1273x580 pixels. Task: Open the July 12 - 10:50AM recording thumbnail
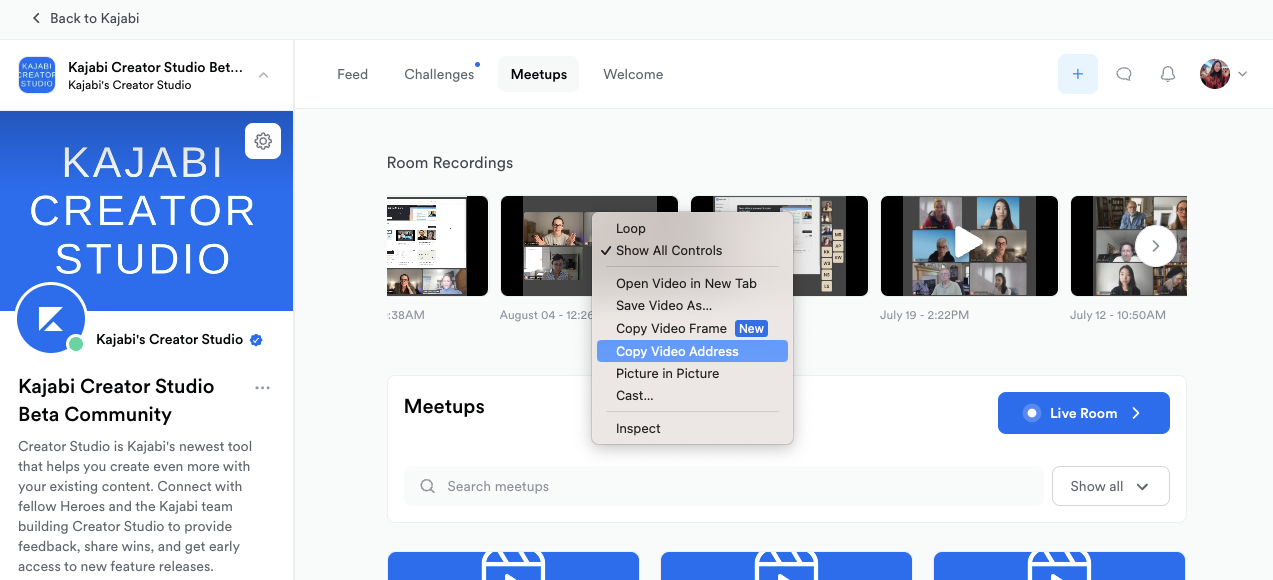(1129, 246)
